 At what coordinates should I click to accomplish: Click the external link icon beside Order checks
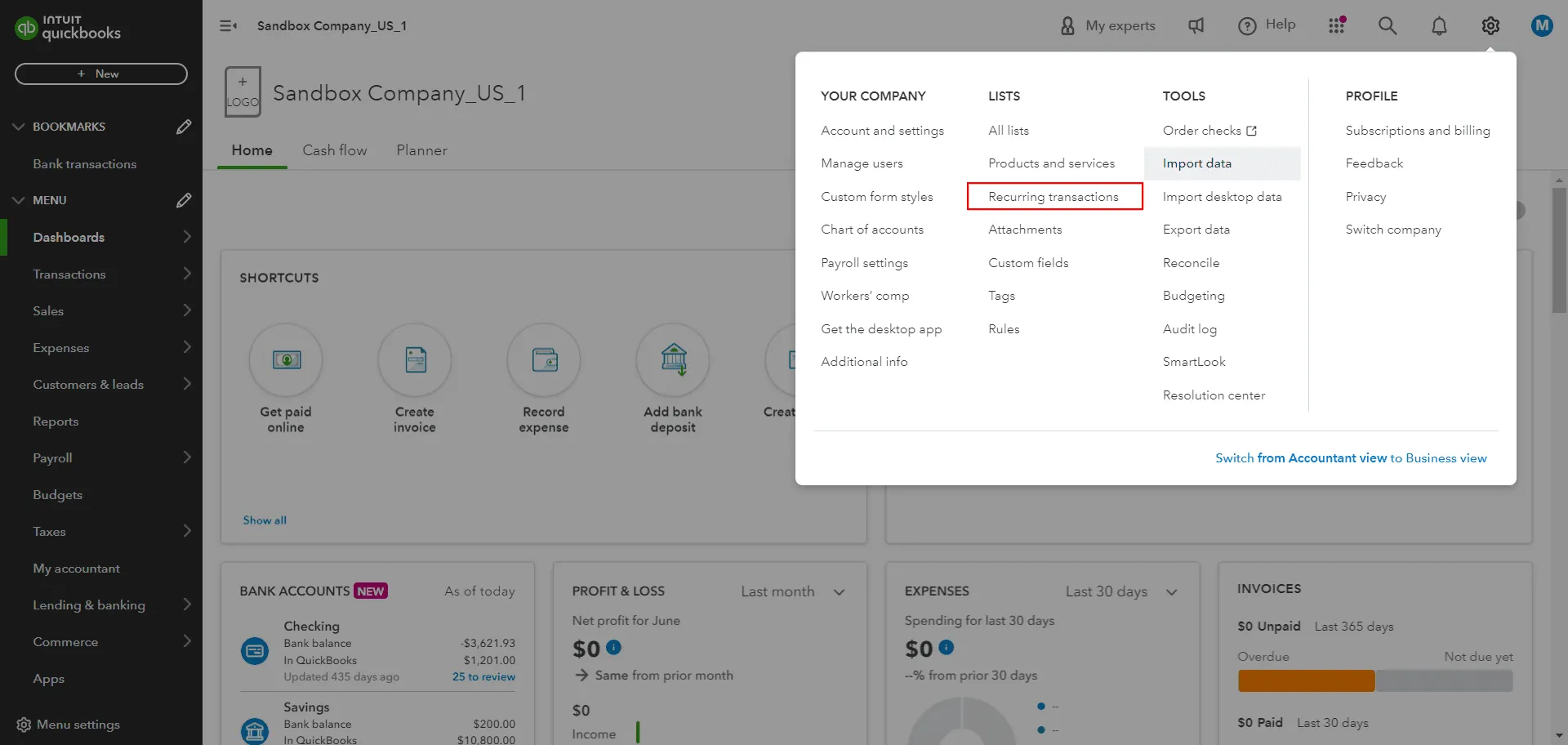point(1251,131)
